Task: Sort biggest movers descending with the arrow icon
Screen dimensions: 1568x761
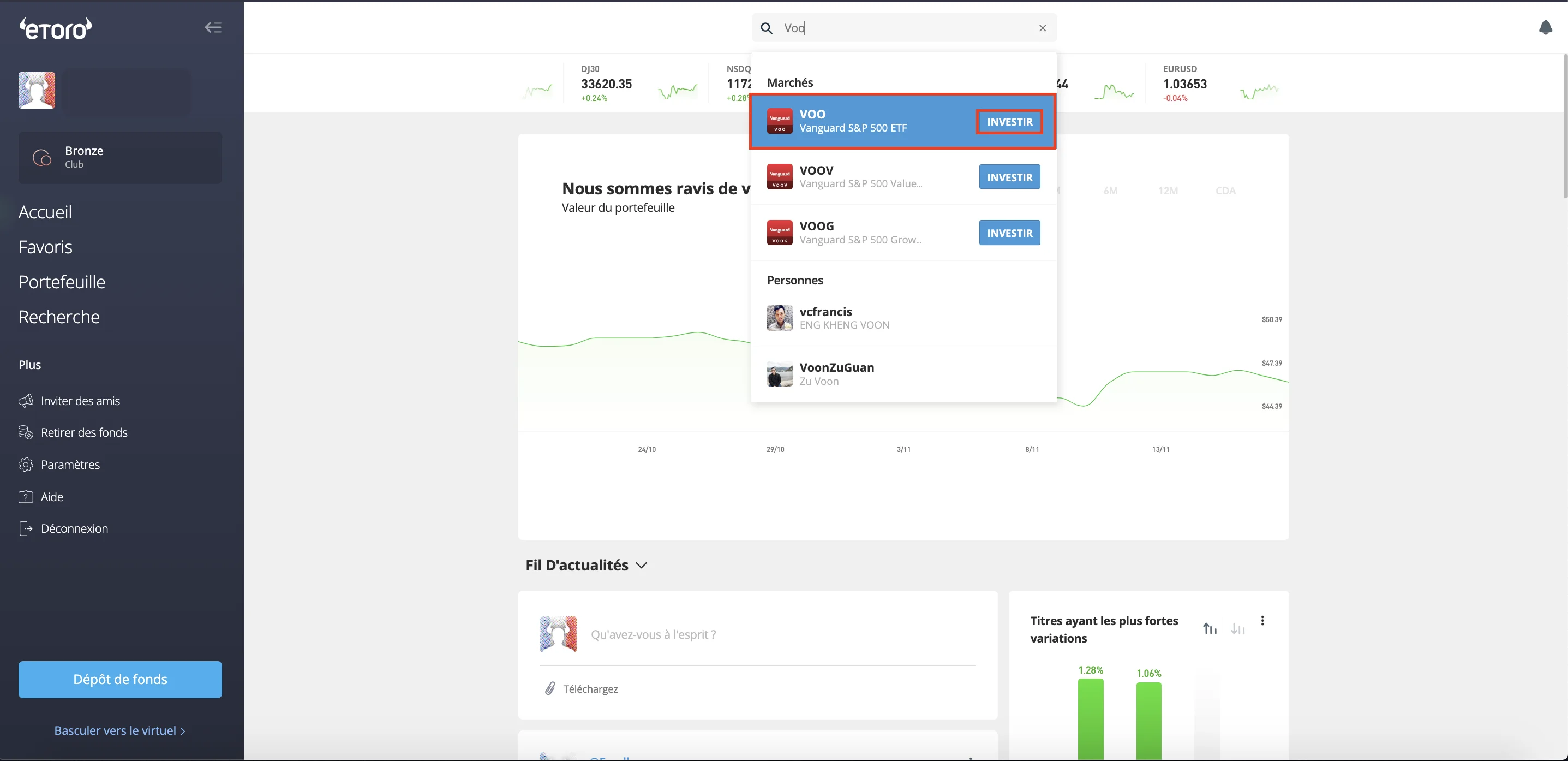Action: (x=1237, y=628)
